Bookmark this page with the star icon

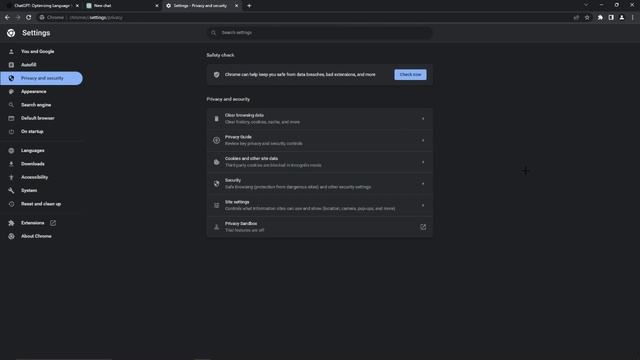point(587,18)
